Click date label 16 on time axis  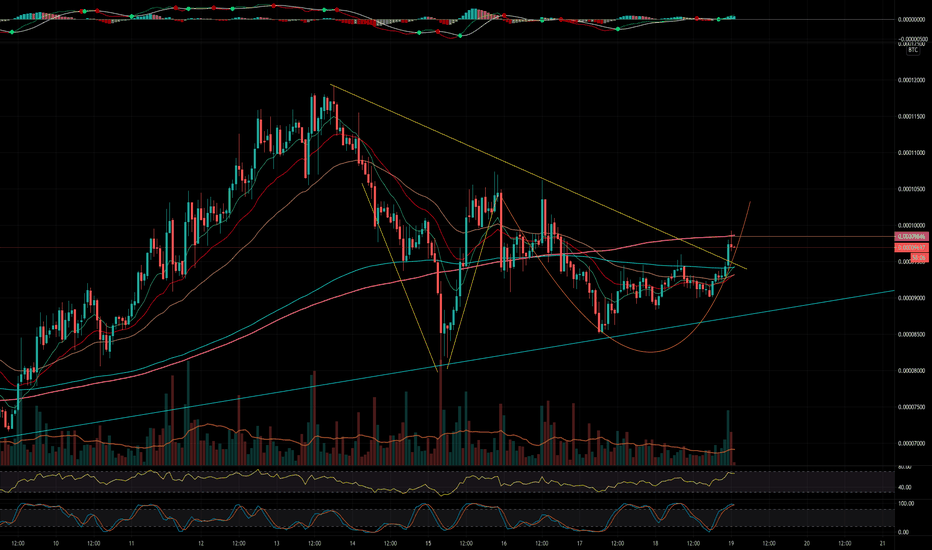(503, 543)
